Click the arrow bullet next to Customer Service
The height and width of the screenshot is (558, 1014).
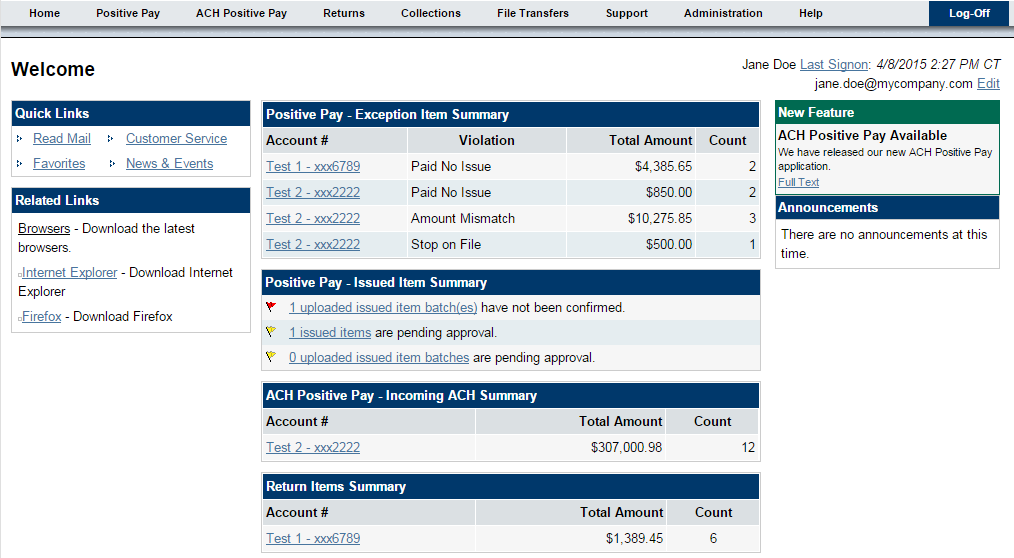point(111,139)
